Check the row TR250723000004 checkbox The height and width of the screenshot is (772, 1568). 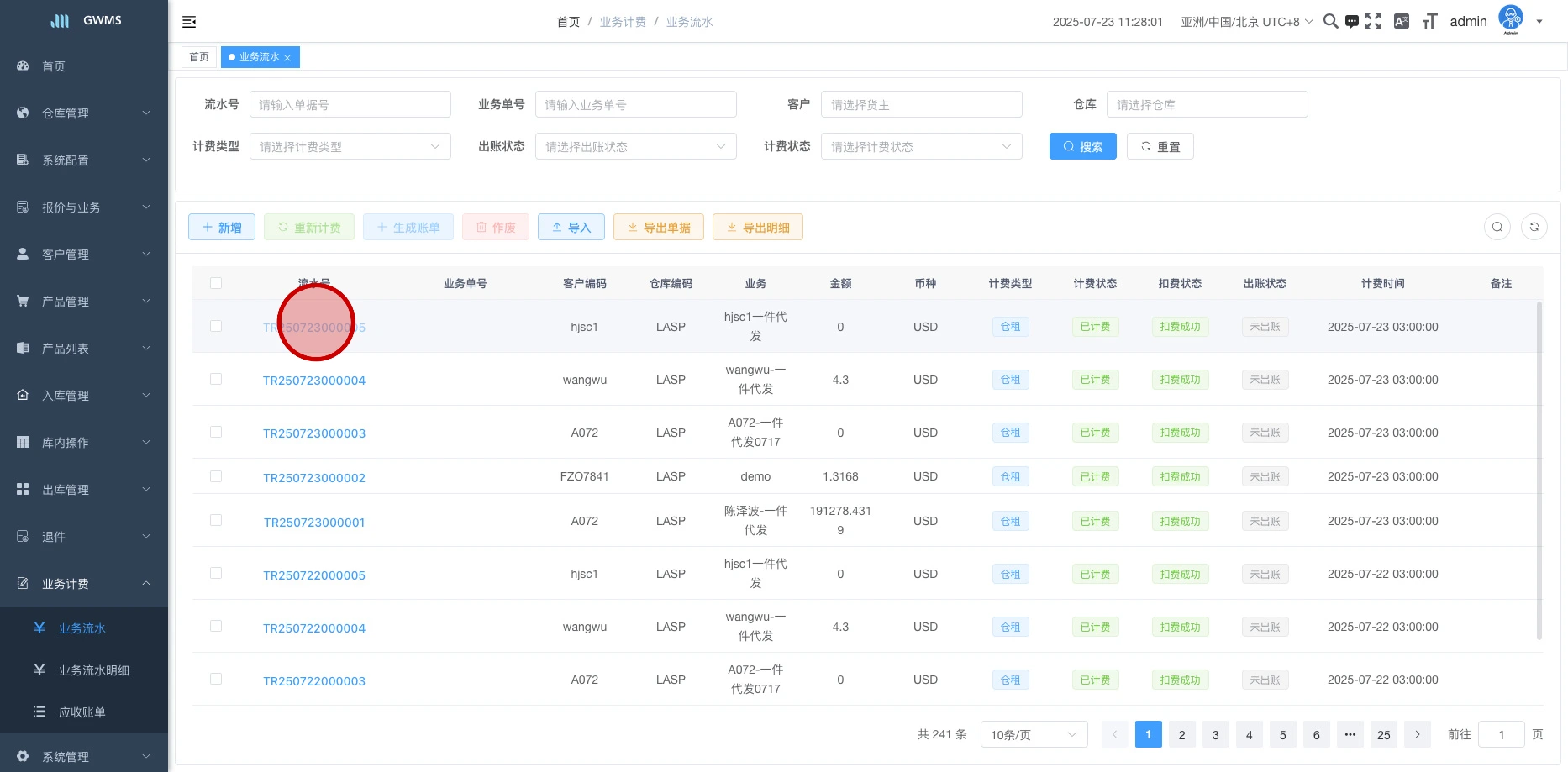tap(216, 380)
